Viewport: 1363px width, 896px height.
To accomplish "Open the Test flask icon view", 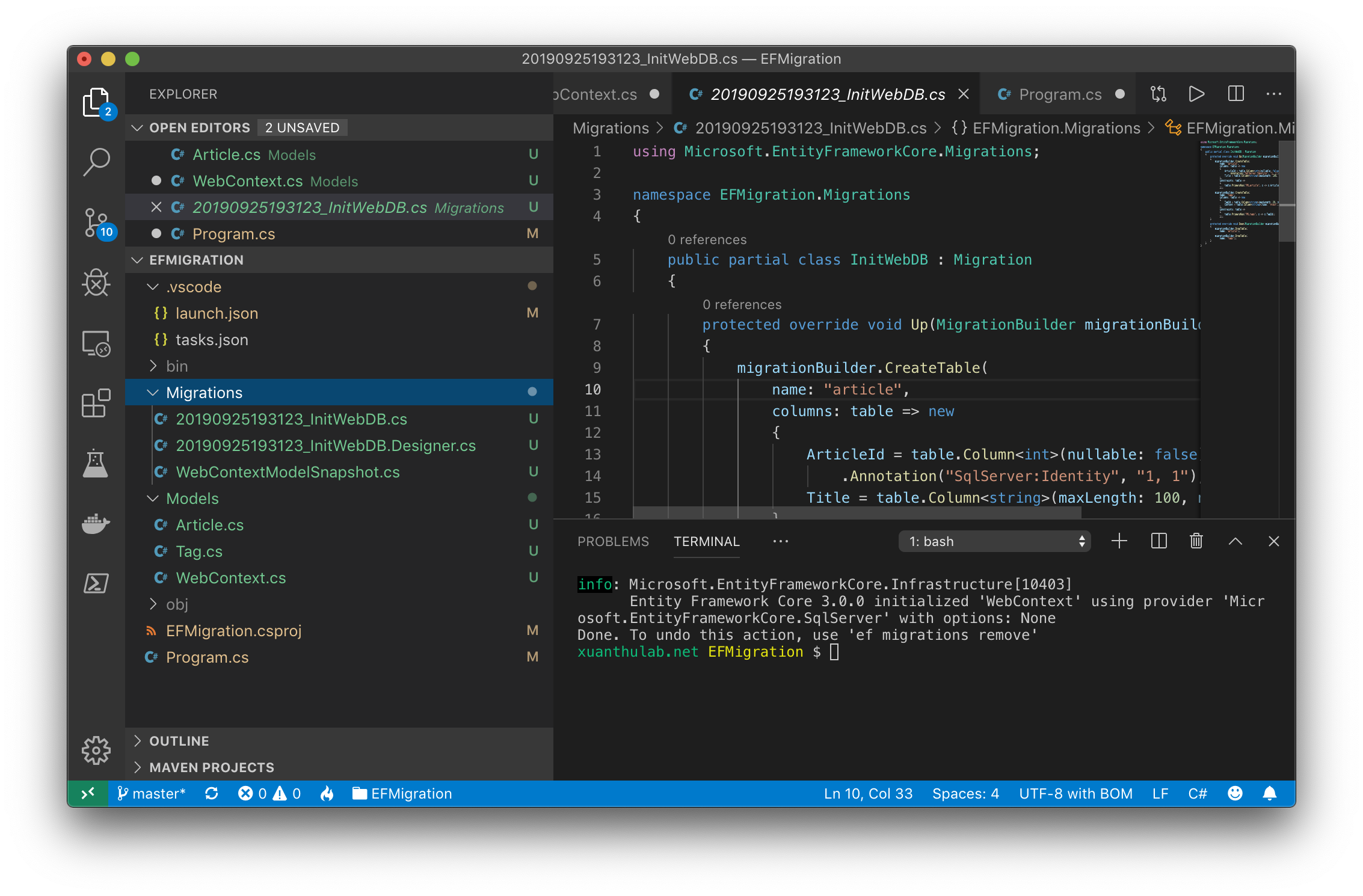I will tap(96, 463).
